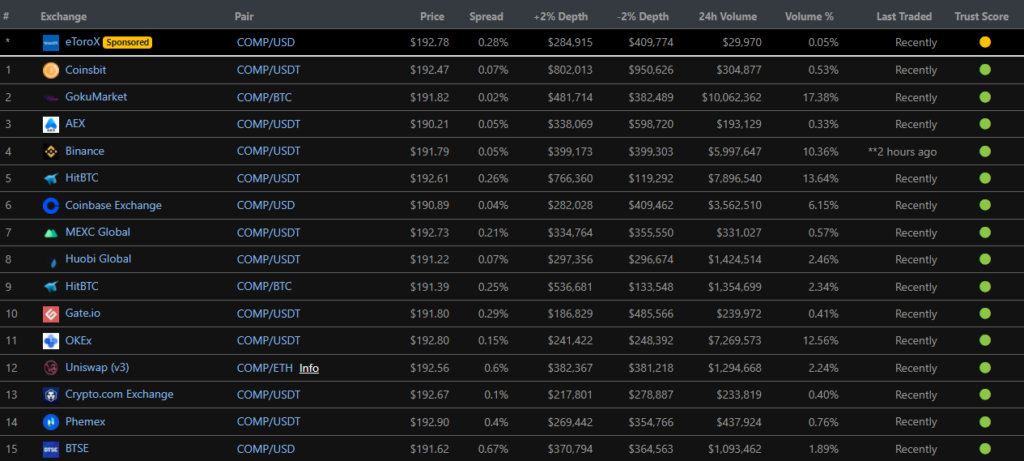Sort by the # rank column header
The width and height of the screenshot is (1024, 461).
tap(6, 16)
